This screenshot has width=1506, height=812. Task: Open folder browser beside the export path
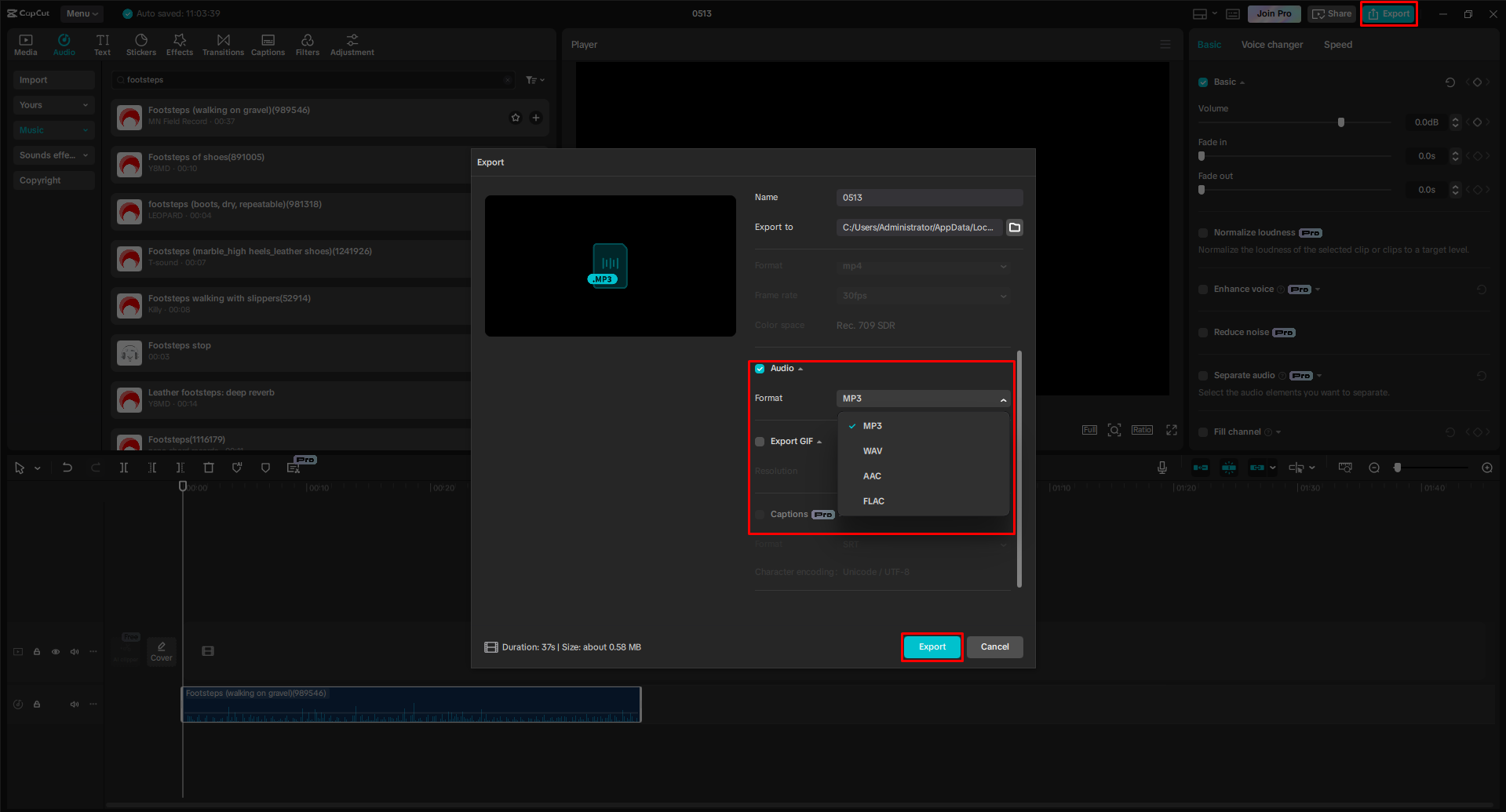[1014, 228]
